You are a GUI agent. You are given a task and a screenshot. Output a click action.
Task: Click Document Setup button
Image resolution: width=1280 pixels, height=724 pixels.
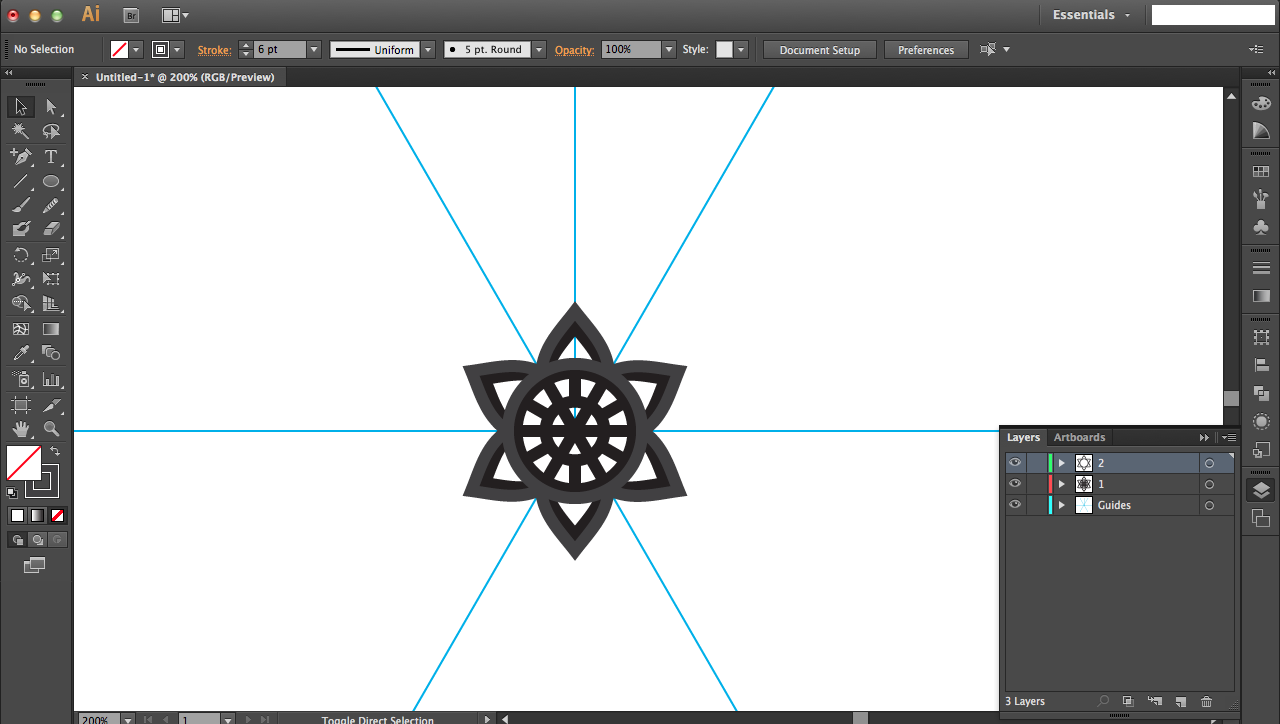pyautogui.click(x=819, y=50)
